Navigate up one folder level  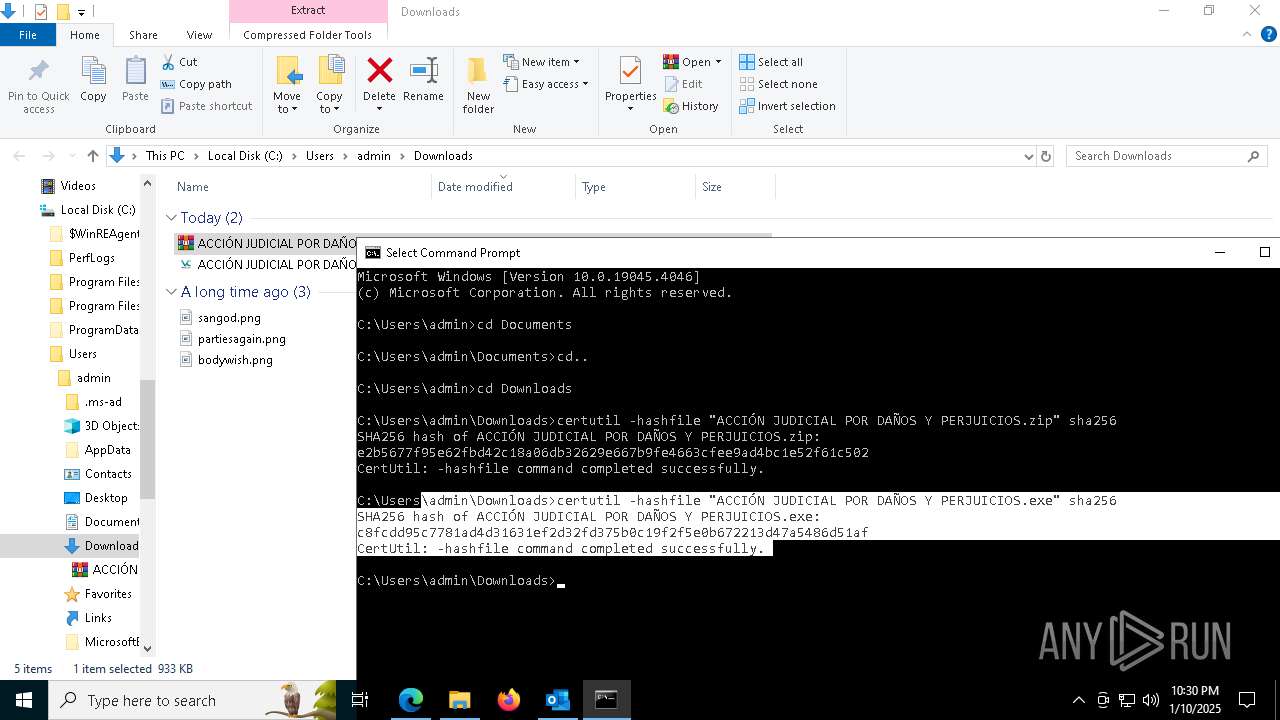click(93, 156)
